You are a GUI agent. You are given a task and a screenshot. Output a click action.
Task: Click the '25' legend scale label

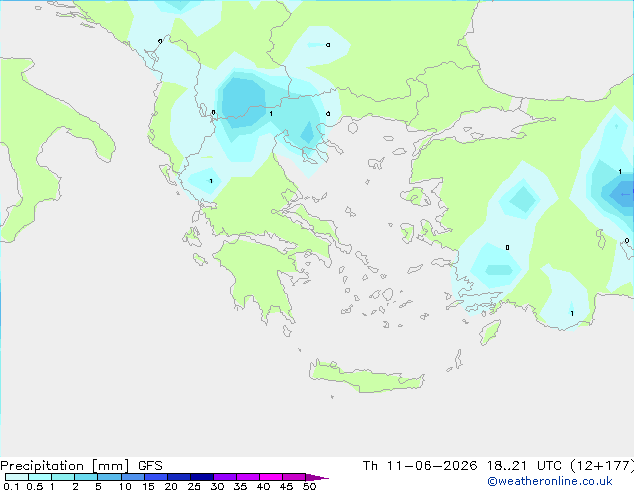pyautogui.click(x=194, y=486)
